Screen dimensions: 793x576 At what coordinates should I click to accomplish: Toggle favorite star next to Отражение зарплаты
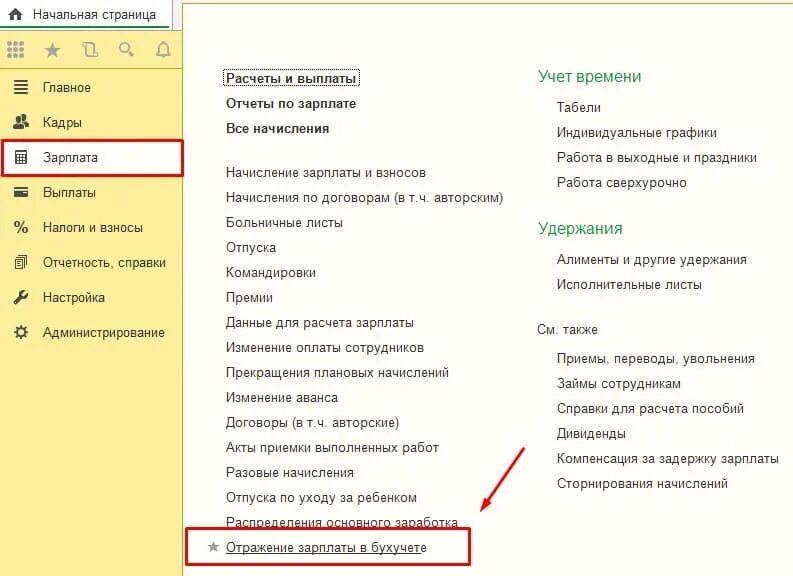[213, 547]
